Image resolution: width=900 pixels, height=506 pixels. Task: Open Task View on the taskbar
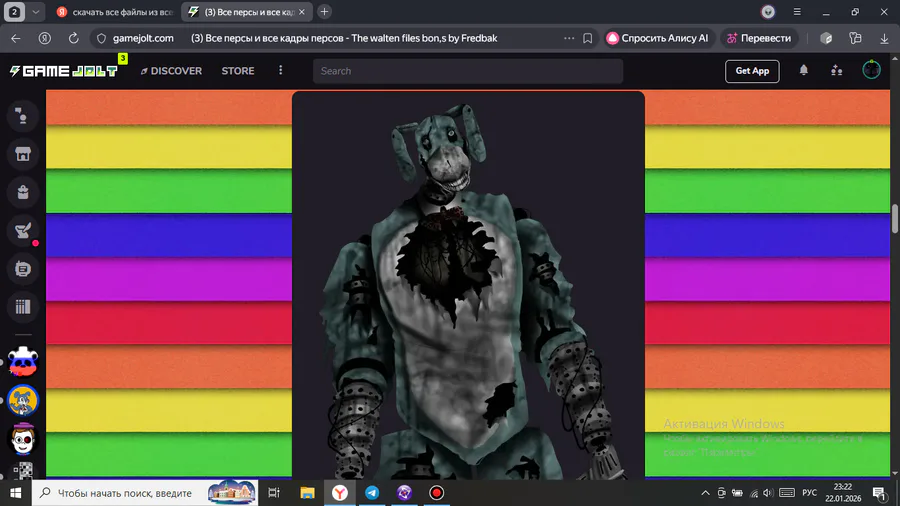pos(274,493)
